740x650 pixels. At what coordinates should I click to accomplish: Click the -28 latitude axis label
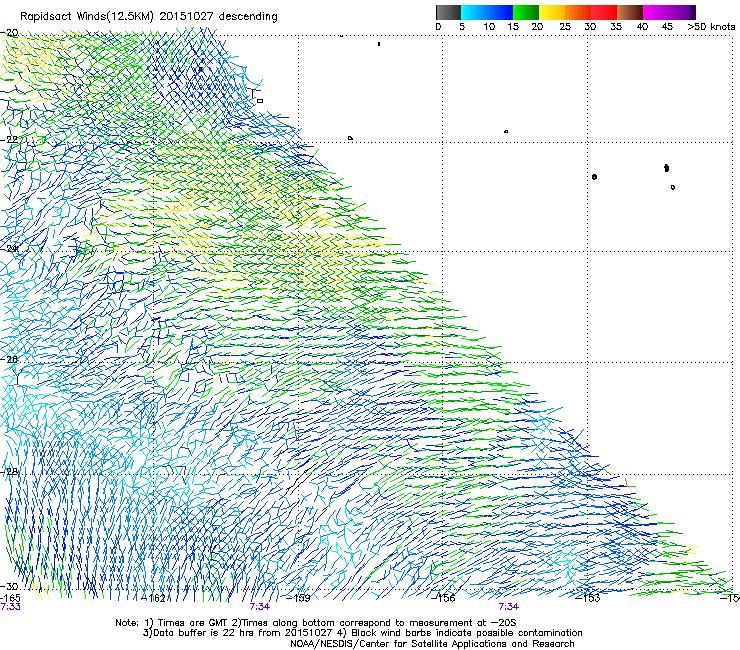tap(10, 472)
